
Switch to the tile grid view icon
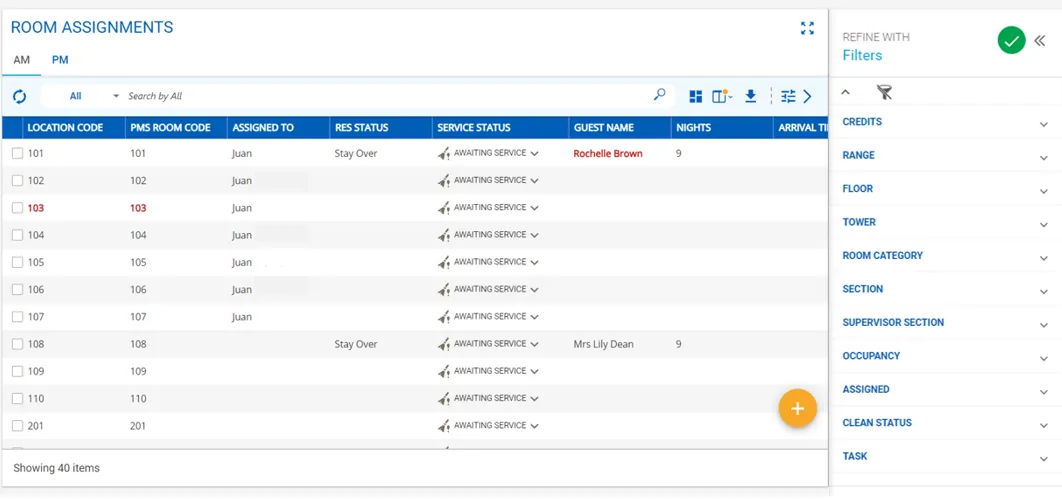point(696,97)
